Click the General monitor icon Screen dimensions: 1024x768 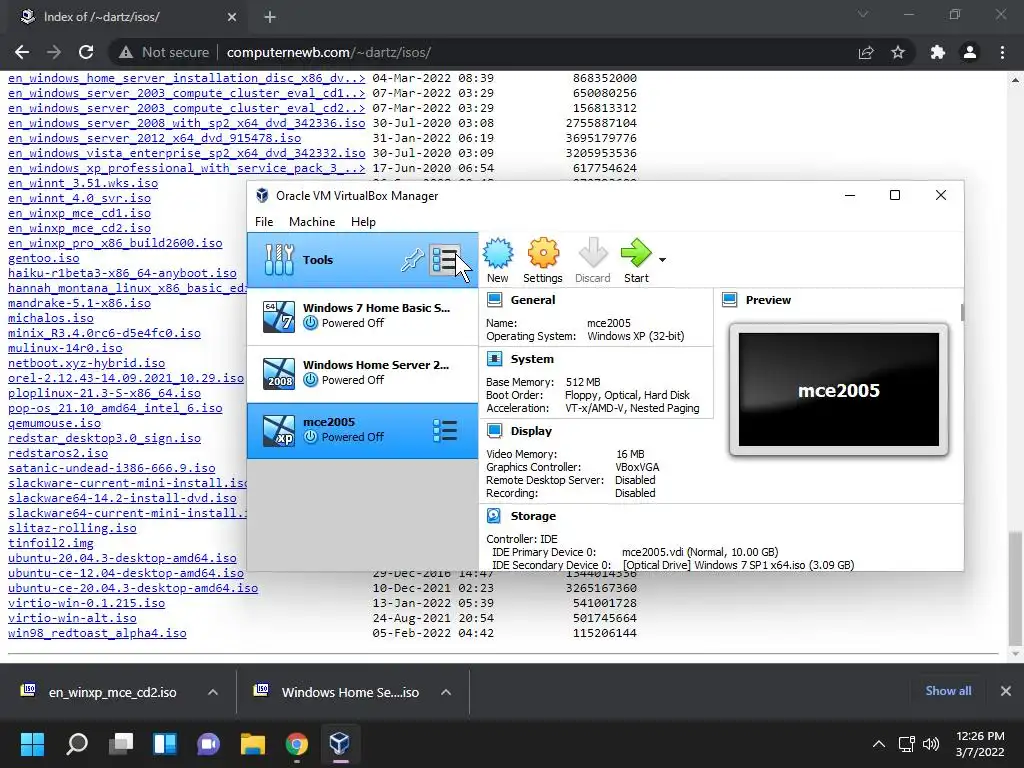[x=494, y=300]
